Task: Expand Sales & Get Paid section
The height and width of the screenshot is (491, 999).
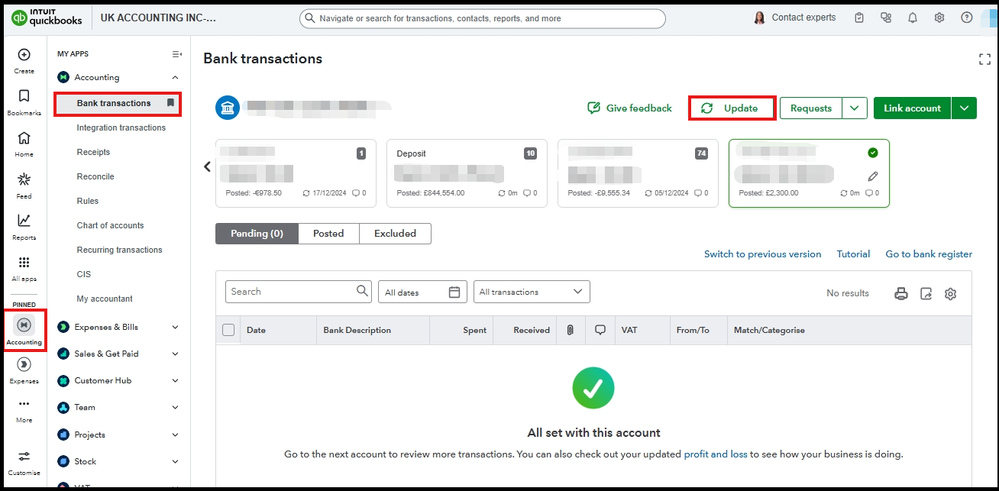Action: pos(175,354)
